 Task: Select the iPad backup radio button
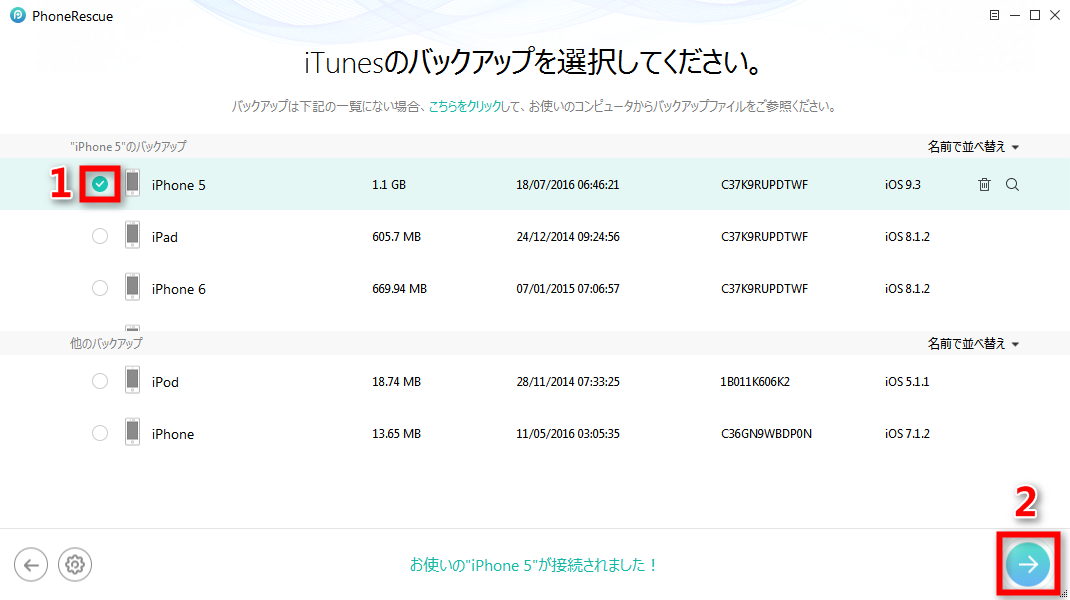pos(100,236)
